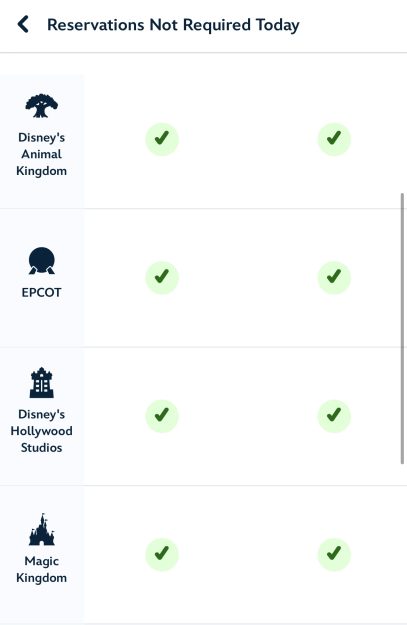Tap EPCOT second column green checkmark

pos(334,277)
